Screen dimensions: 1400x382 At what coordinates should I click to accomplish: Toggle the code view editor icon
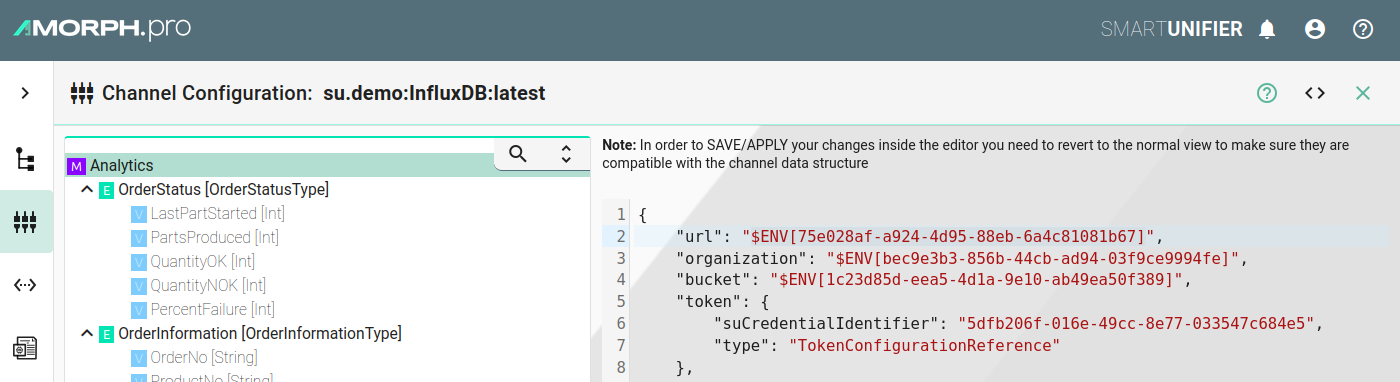point(1315,93)
